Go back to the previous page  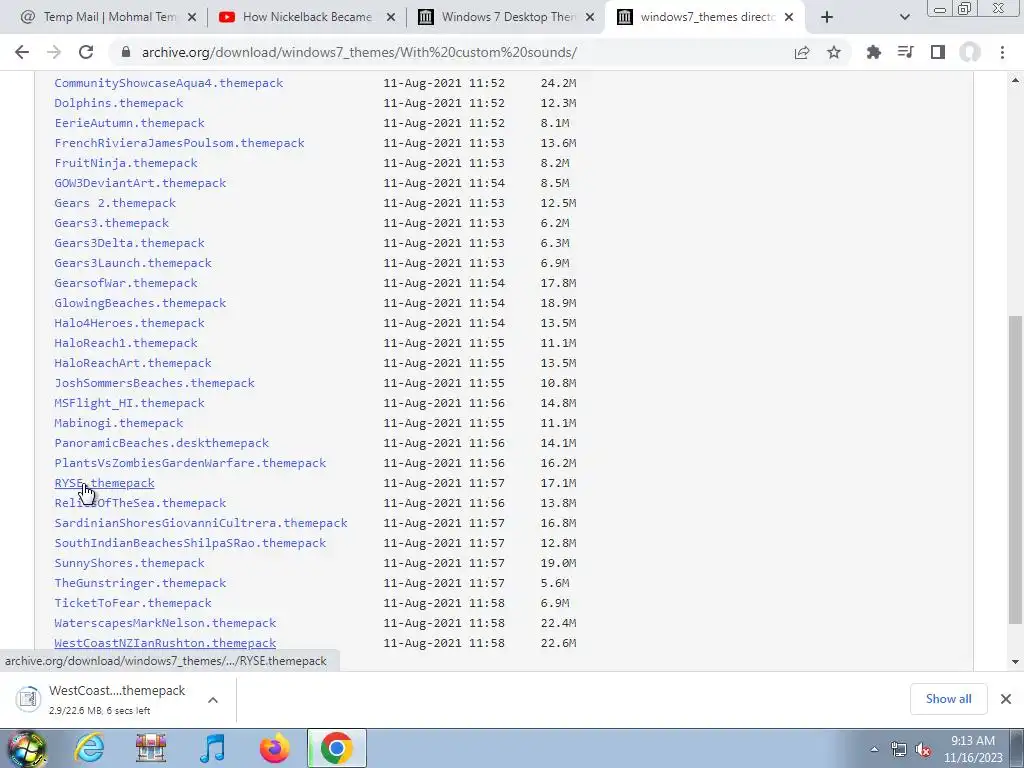22,52
